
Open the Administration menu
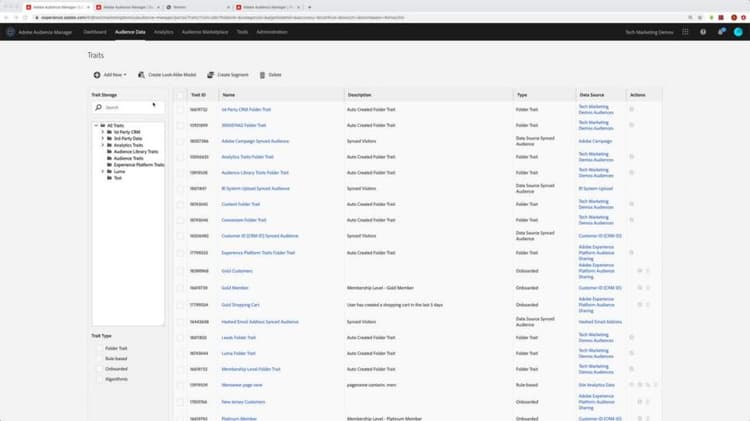pyautogui.click(x=272, y=32)
